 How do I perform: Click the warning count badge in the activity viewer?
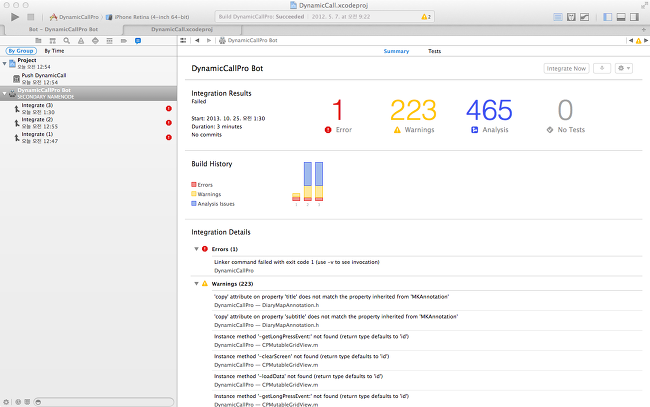(426, 17)
